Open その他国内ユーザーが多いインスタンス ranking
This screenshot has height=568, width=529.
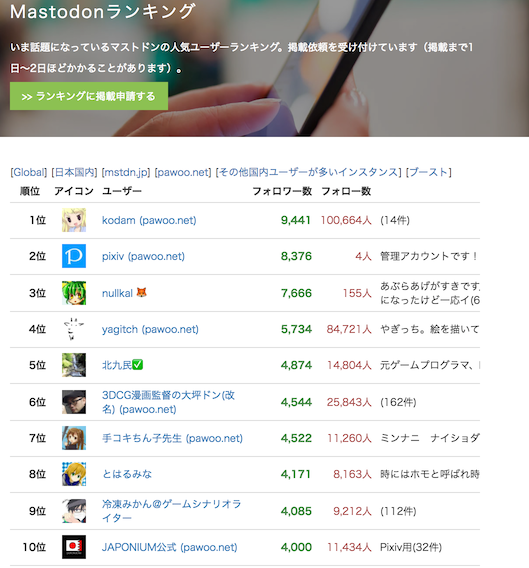(x=308, y=172)
